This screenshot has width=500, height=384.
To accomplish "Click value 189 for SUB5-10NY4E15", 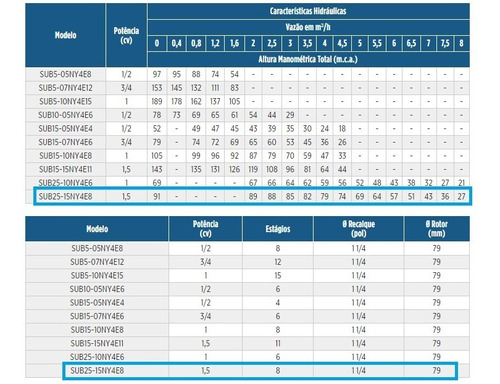I will pos(157,101).
